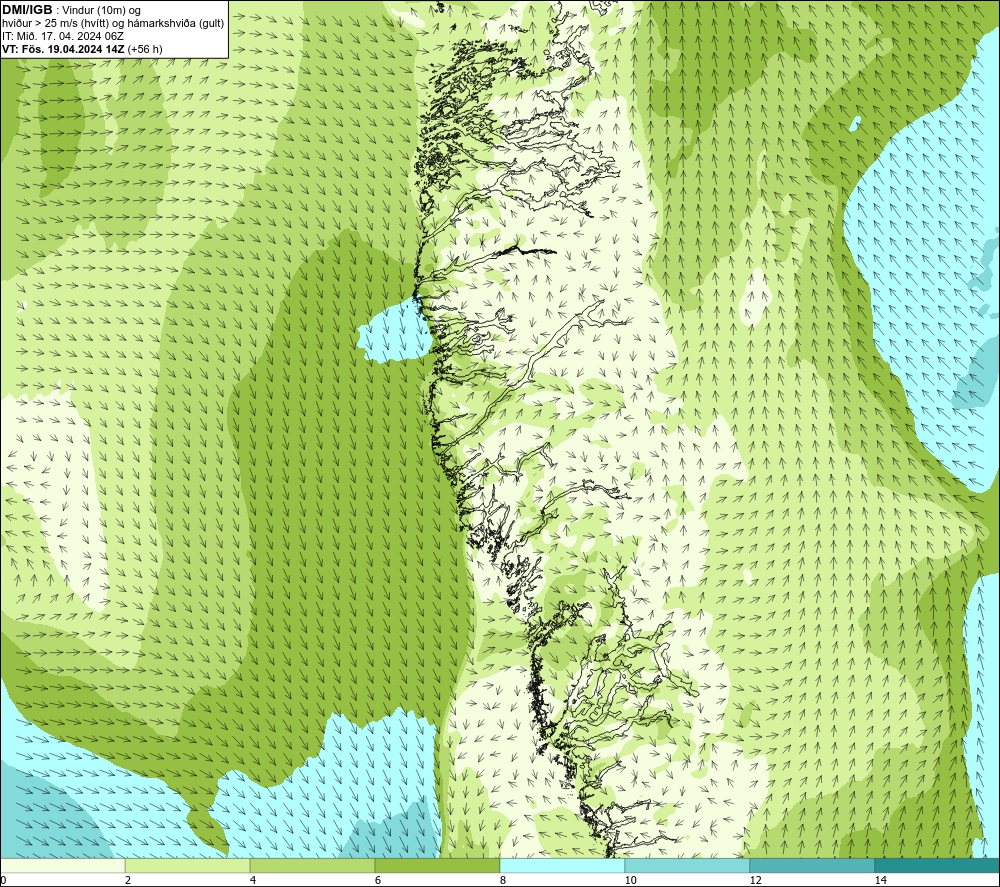Screen dimensions: 1000x887
Task: Select the 'IT: Mið. 17. 04. 2024 06Z' line
Action: tap(63, 36)
